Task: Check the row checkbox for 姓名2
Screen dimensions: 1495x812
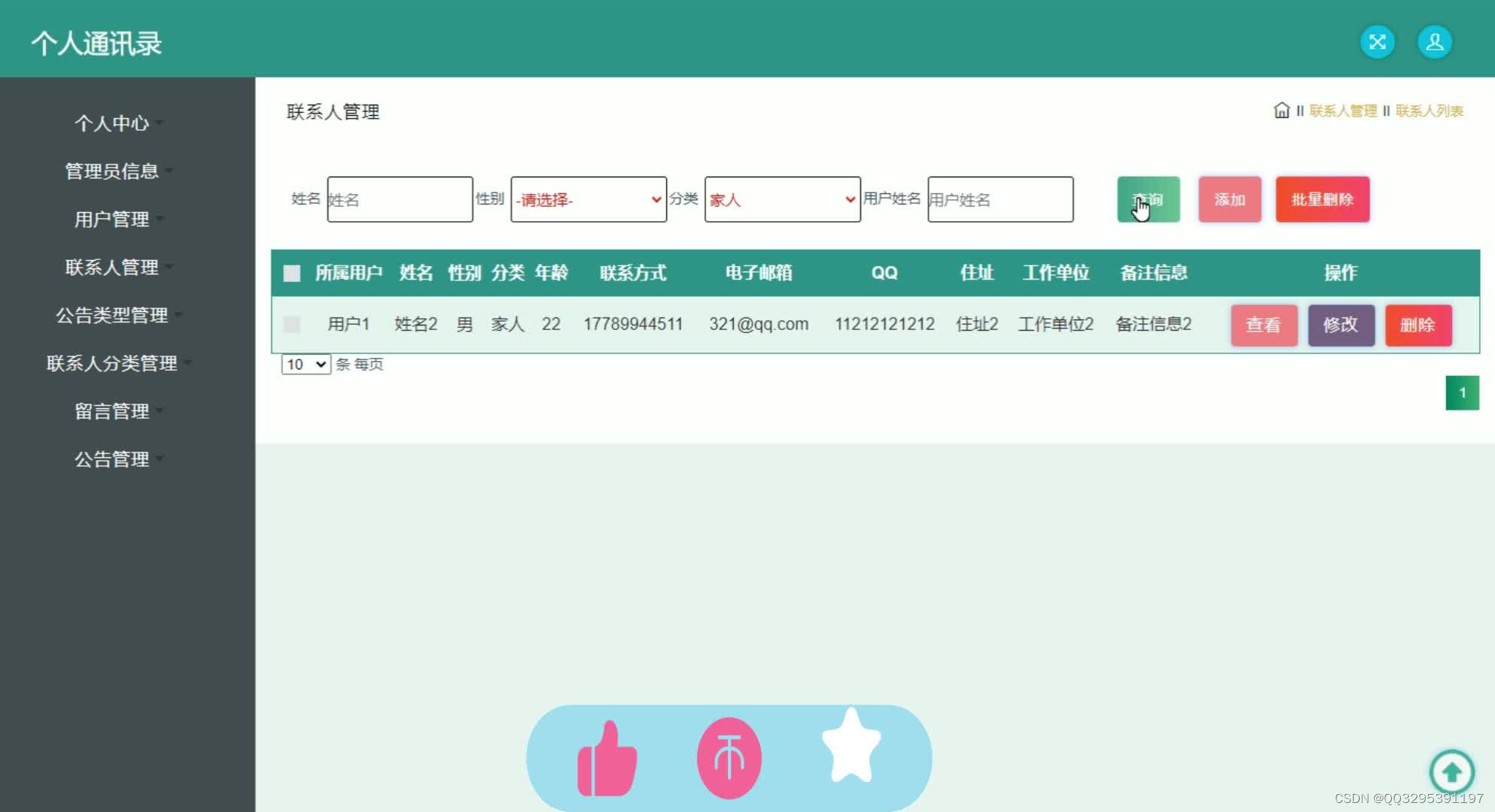Action: pyautogui.click(x=292, y=324)
